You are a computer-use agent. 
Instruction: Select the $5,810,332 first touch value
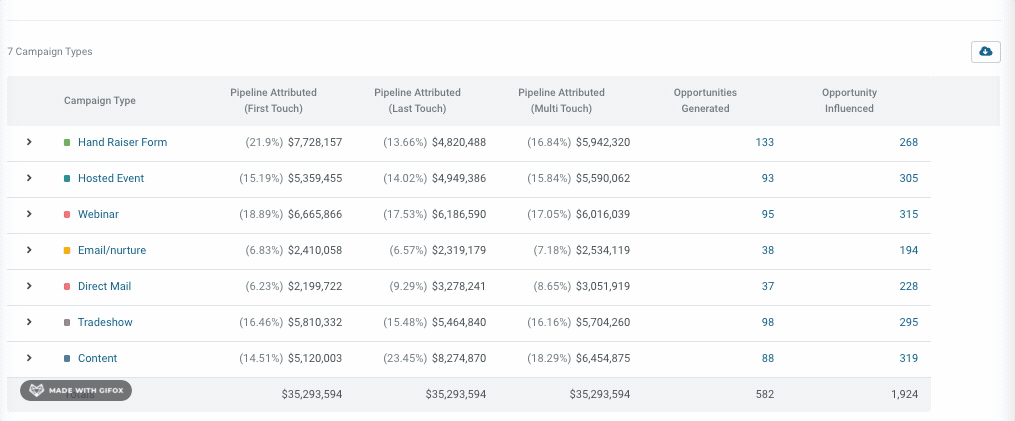point(315,322)
